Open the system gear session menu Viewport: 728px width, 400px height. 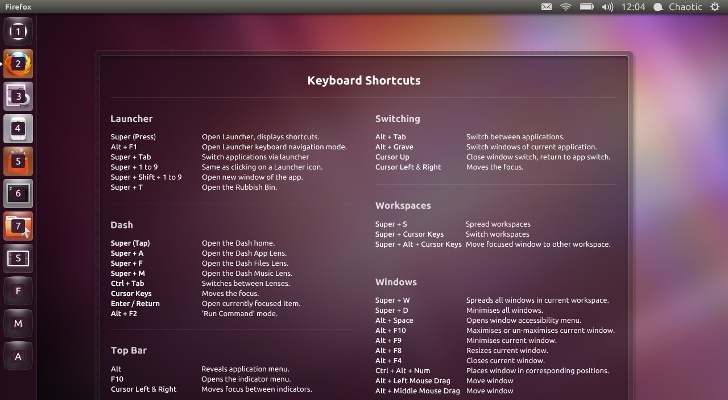(x=716, y=7)
